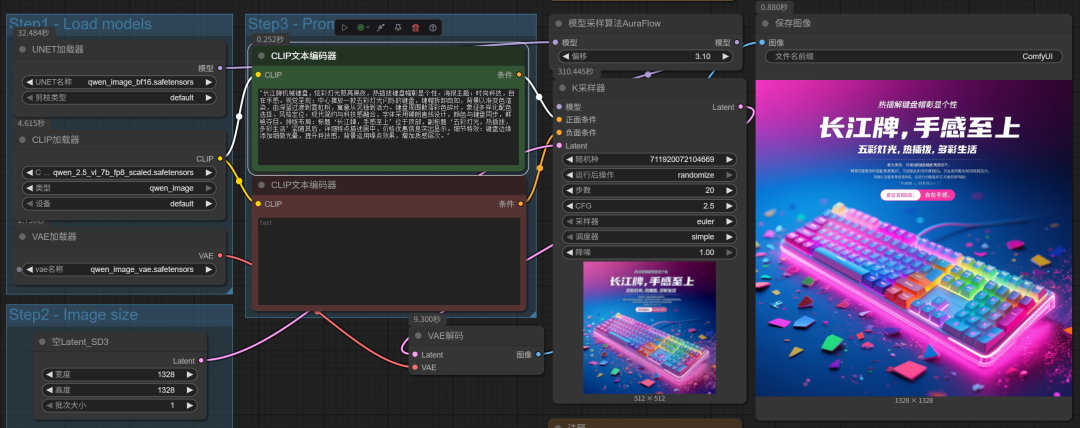This screenshot has width=1080, height=428.
Task: Click the K采样器 负面条件 input slot
Action: [x=559, y=132]
